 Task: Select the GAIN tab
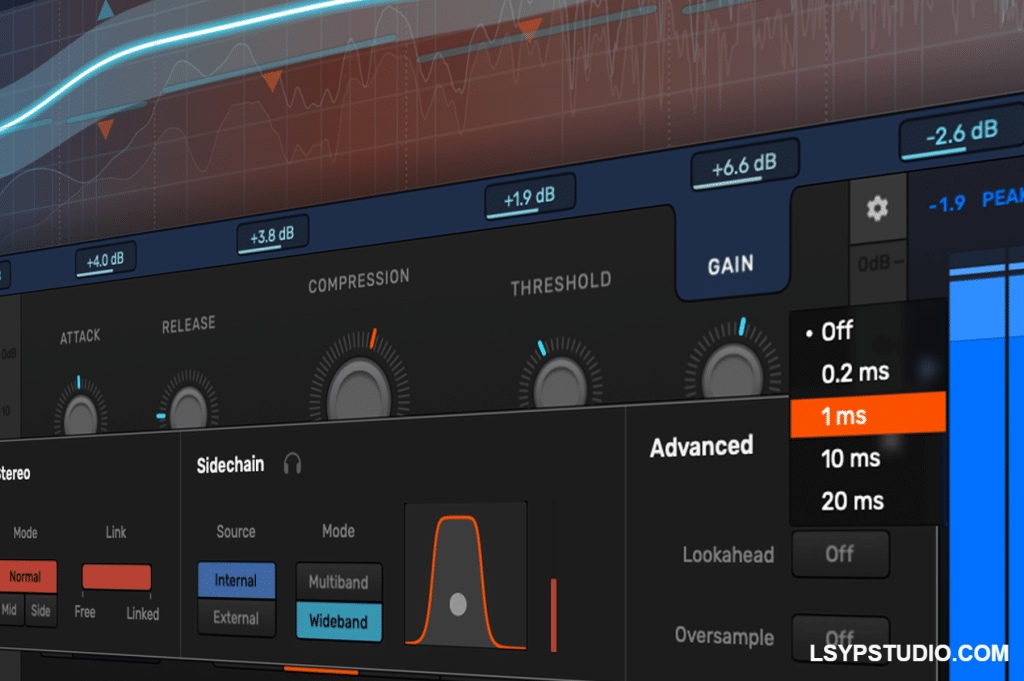733,264
